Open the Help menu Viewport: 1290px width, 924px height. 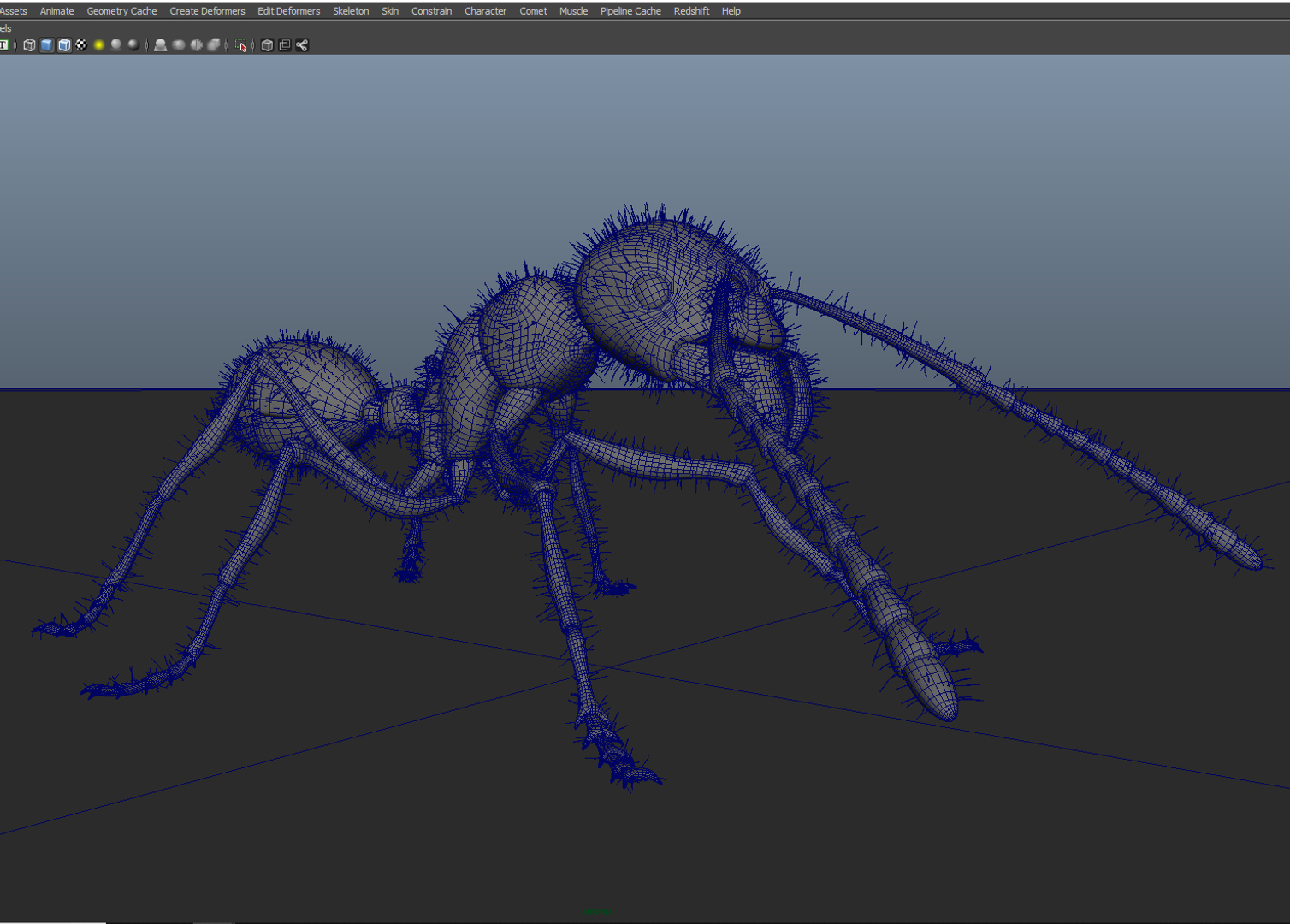click(x=731, y=11)
